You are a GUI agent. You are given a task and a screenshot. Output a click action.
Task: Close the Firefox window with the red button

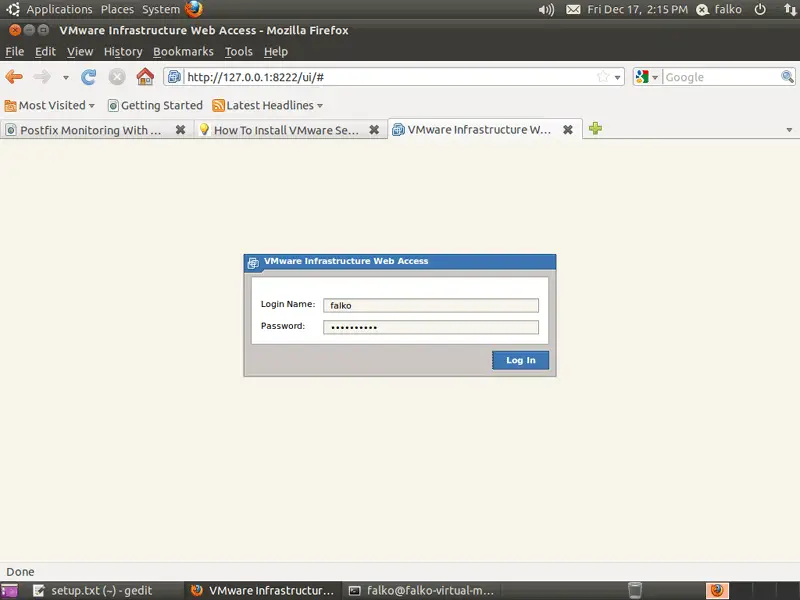click(15, 30)
